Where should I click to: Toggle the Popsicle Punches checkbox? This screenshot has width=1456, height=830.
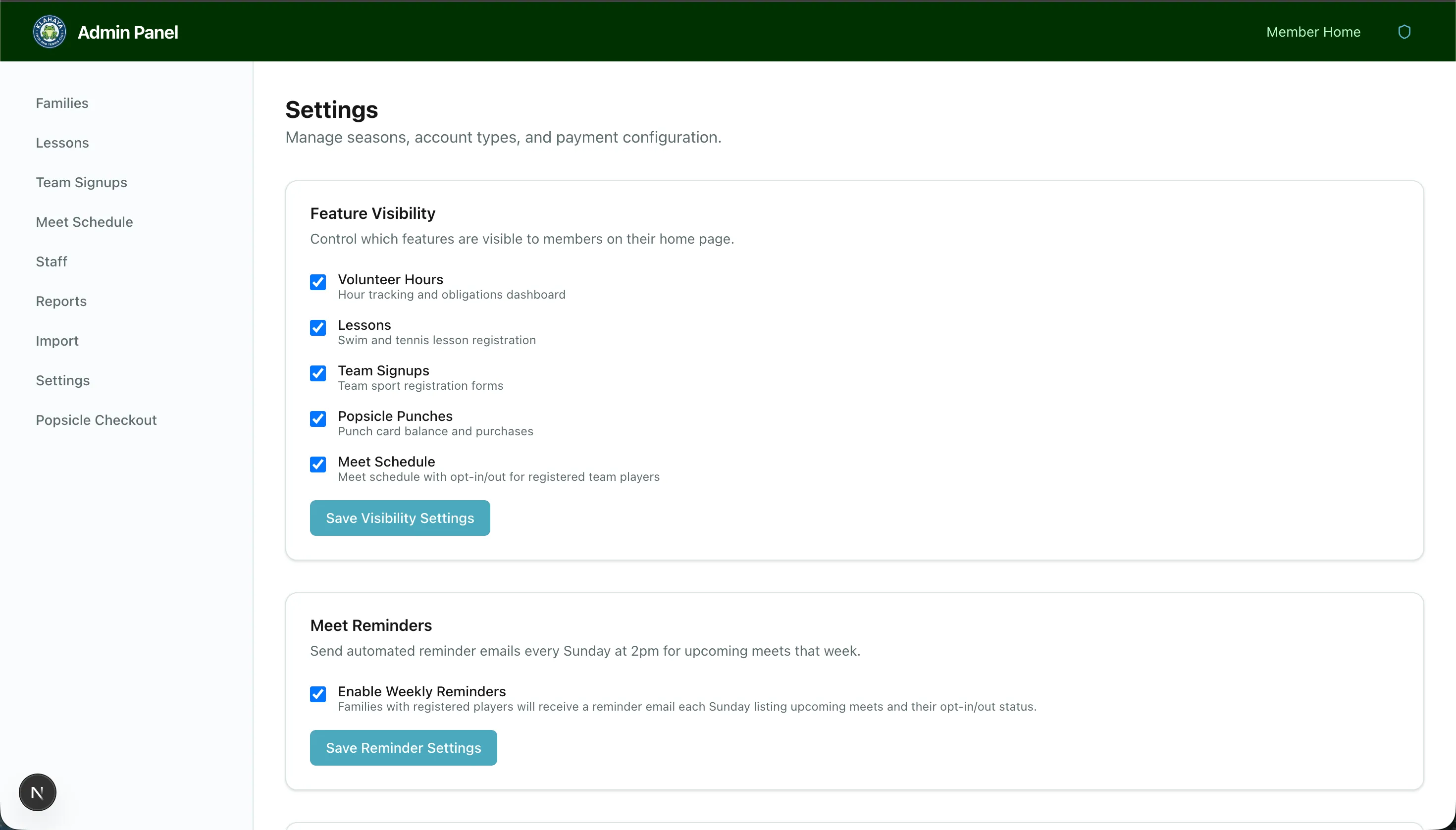(x=317, y=418)
